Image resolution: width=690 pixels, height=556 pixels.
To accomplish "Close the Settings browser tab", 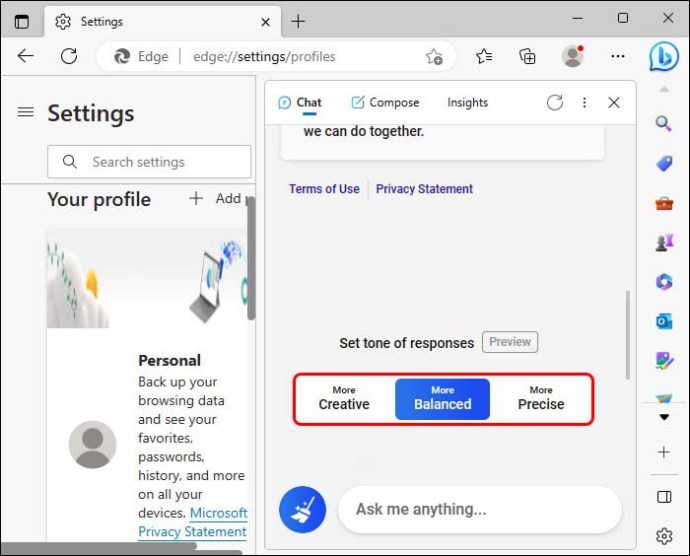I will [265, 22].
